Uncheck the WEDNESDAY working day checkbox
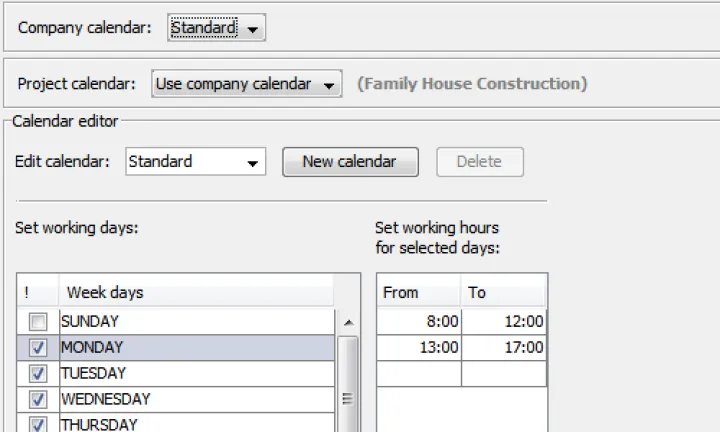This screenshot has height=432, width=720. pos(38,399)
